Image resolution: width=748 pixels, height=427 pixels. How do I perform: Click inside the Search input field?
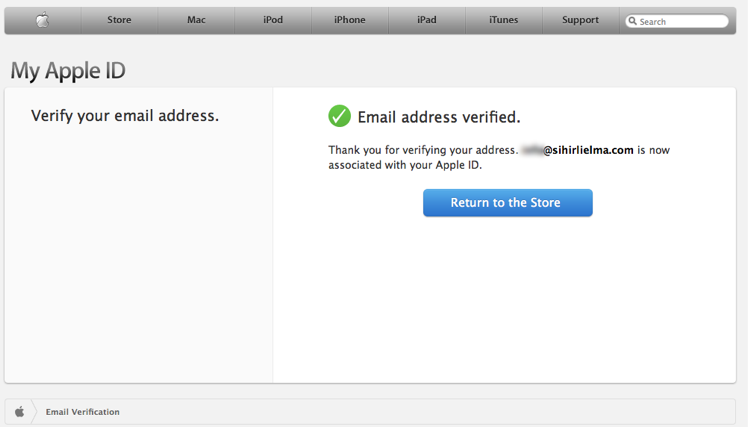(x=682, y=21)
